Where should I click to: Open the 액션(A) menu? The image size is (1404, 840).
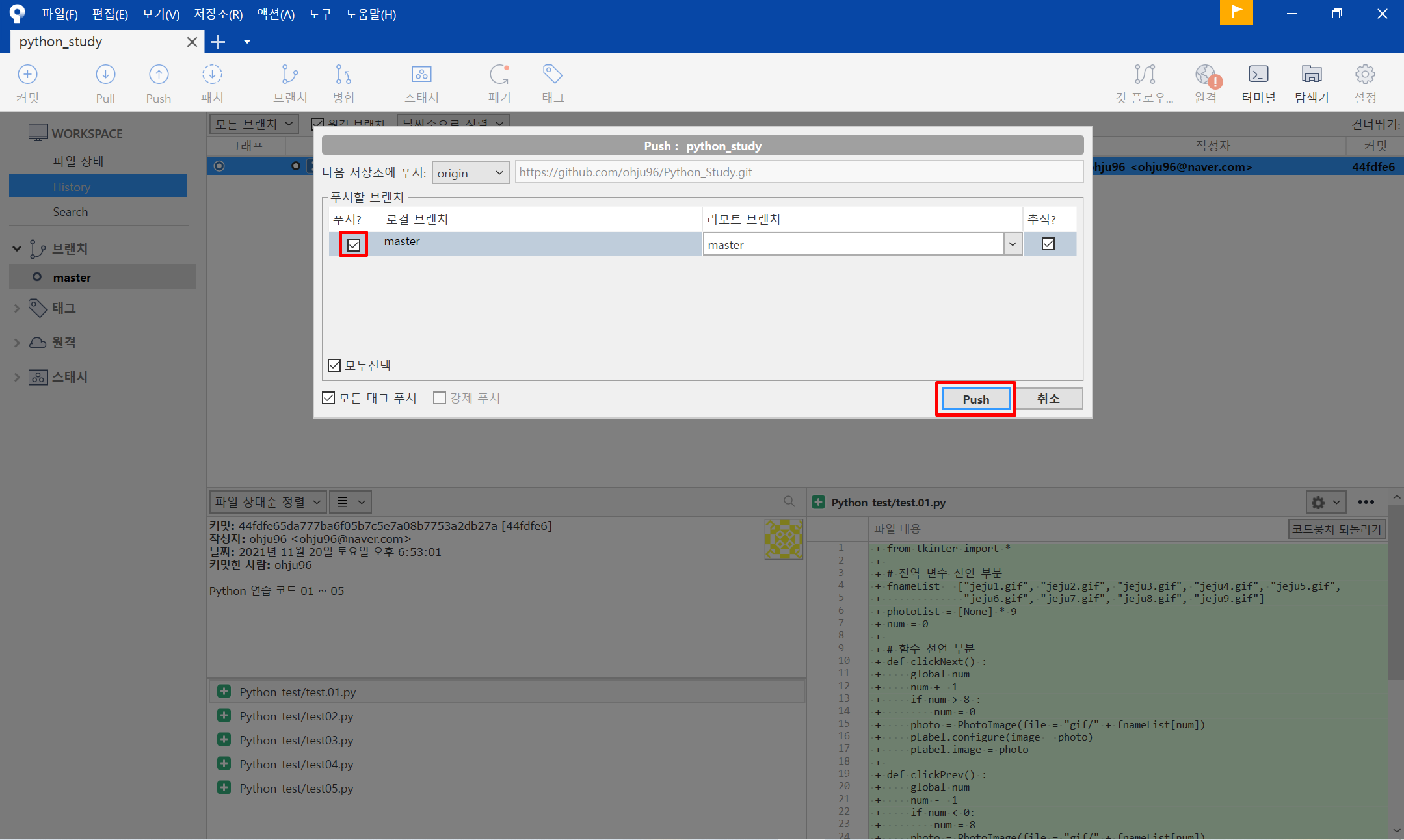pyautogui.click(x=276, y=14)
